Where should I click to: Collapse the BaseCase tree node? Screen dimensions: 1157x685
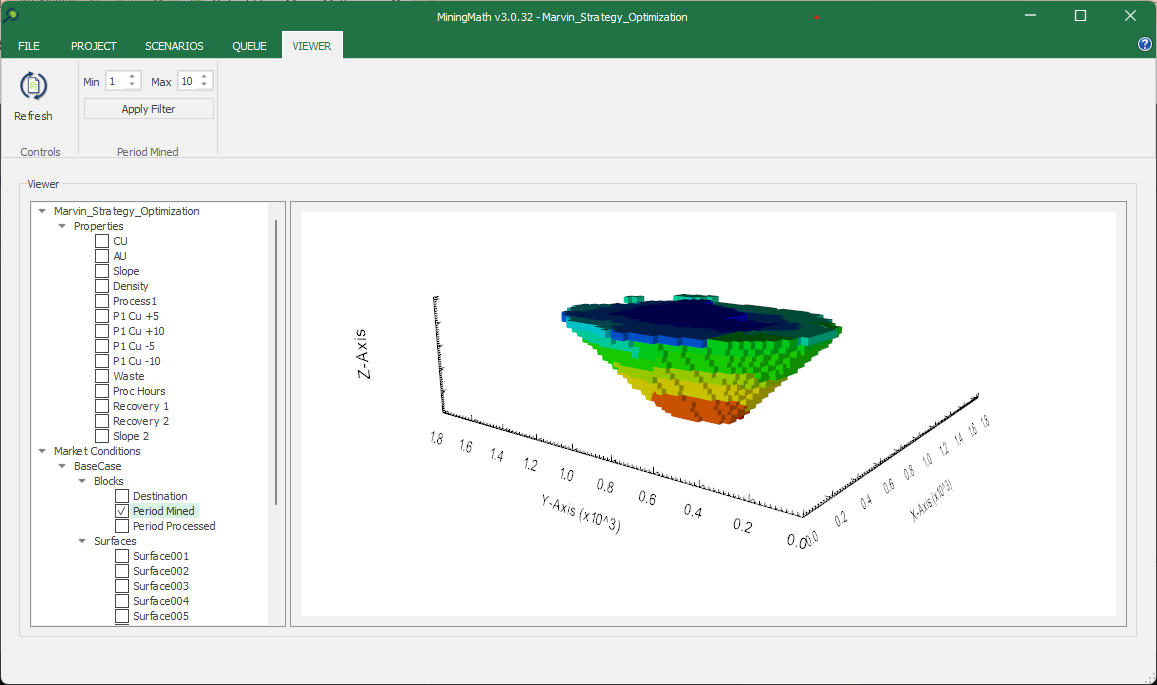[x=62, y=466]
